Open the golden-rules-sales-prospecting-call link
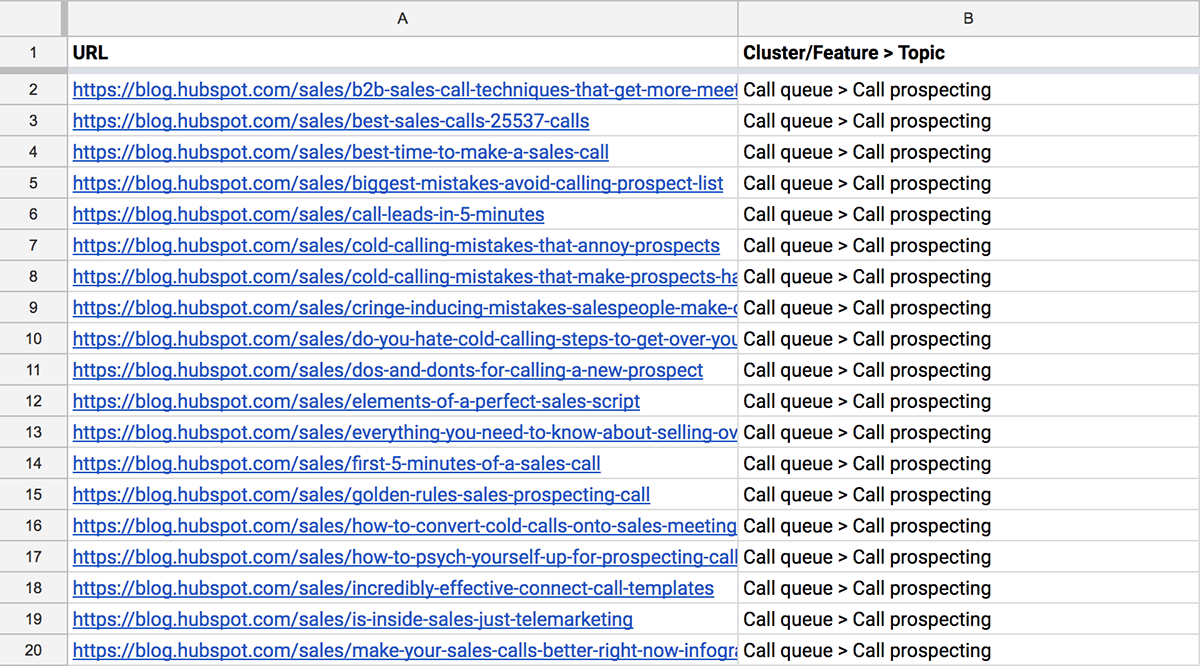1200x666 pixels. [362, 494]
